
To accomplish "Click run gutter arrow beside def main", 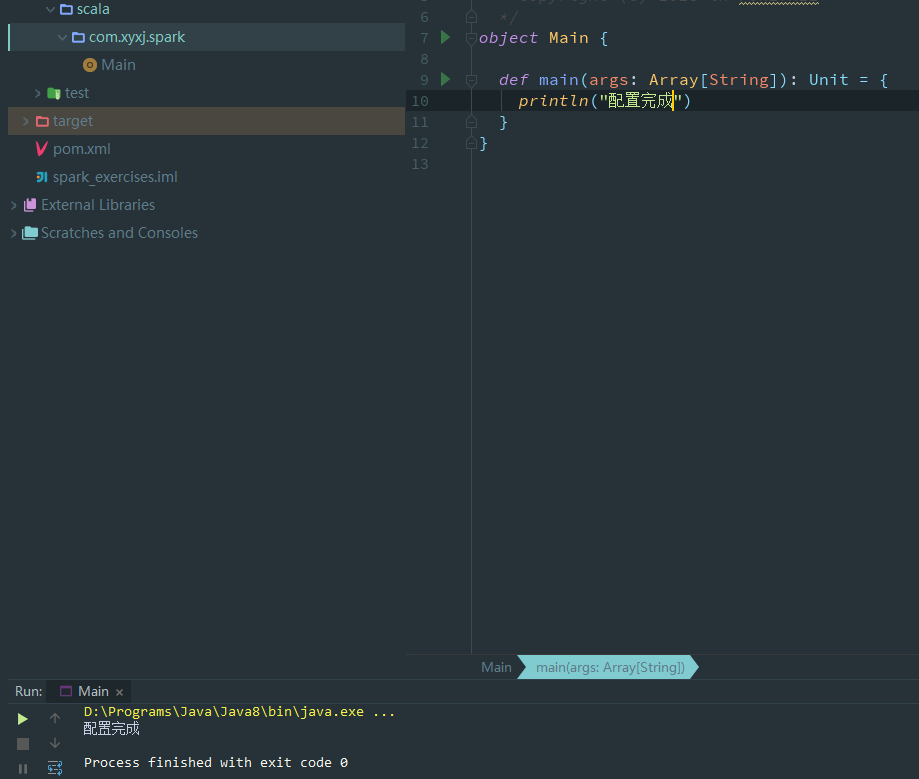I will pos(446,79).
